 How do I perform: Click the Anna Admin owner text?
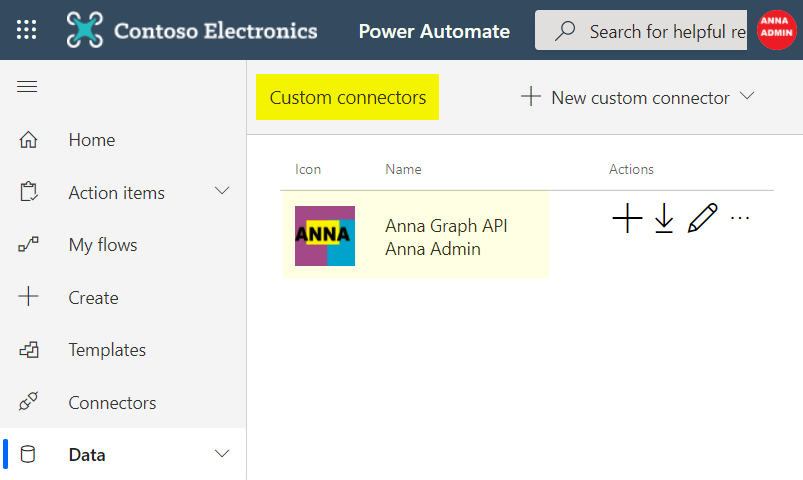click(x=433, y=249)
